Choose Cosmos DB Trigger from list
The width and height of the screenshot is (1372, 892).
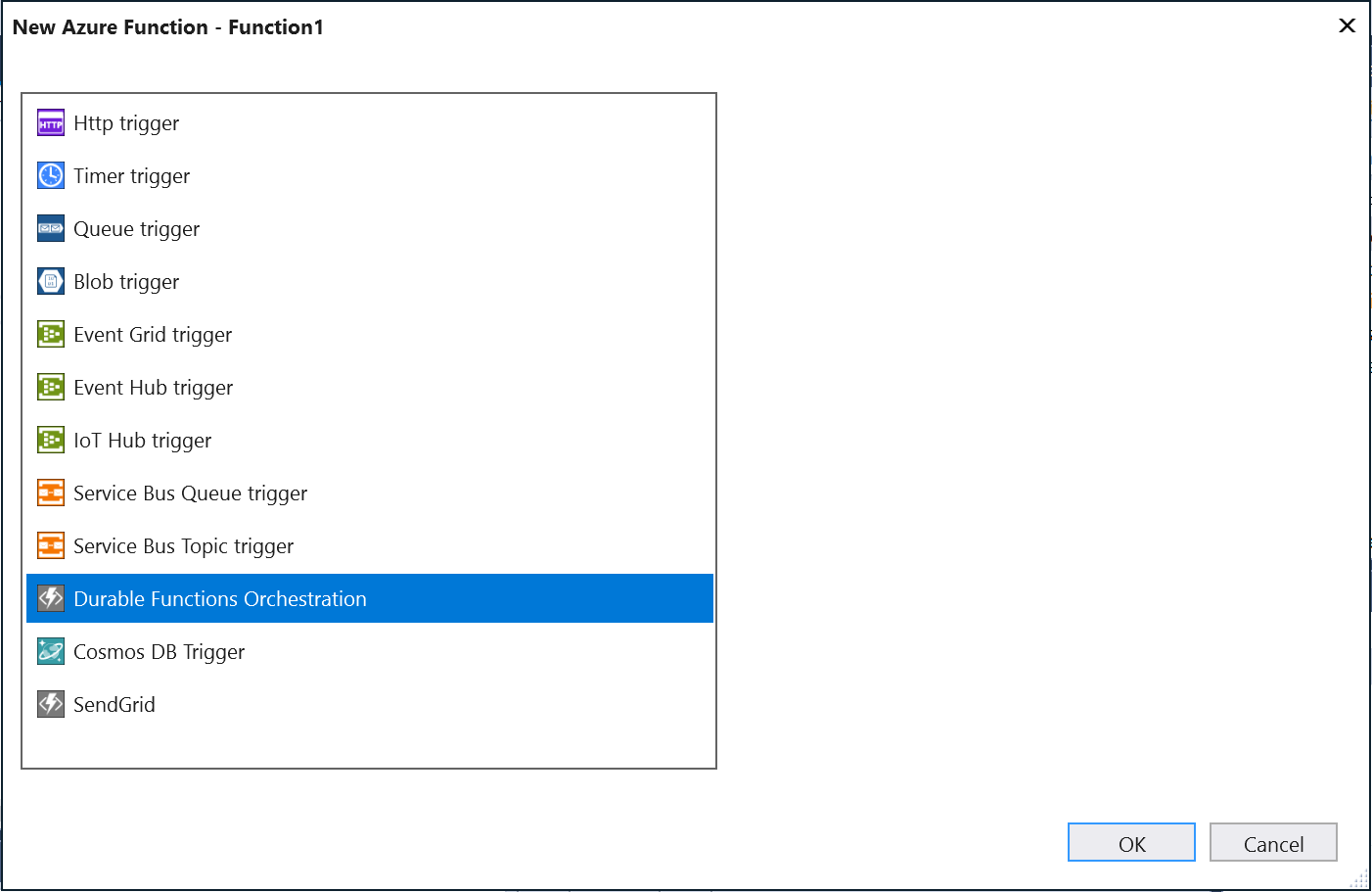click(x=370, y=652)
